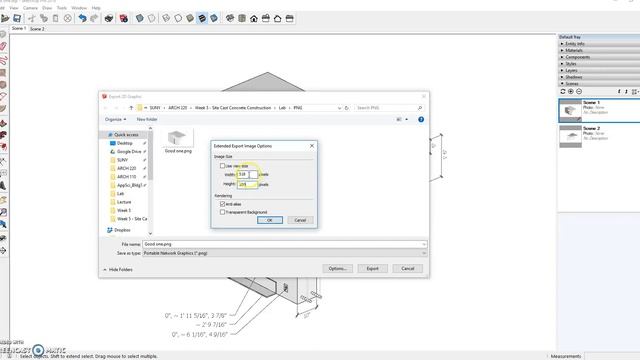This screenshot has width=640, height=360.
Task: Open the View menu
Action: pos(14,8)
